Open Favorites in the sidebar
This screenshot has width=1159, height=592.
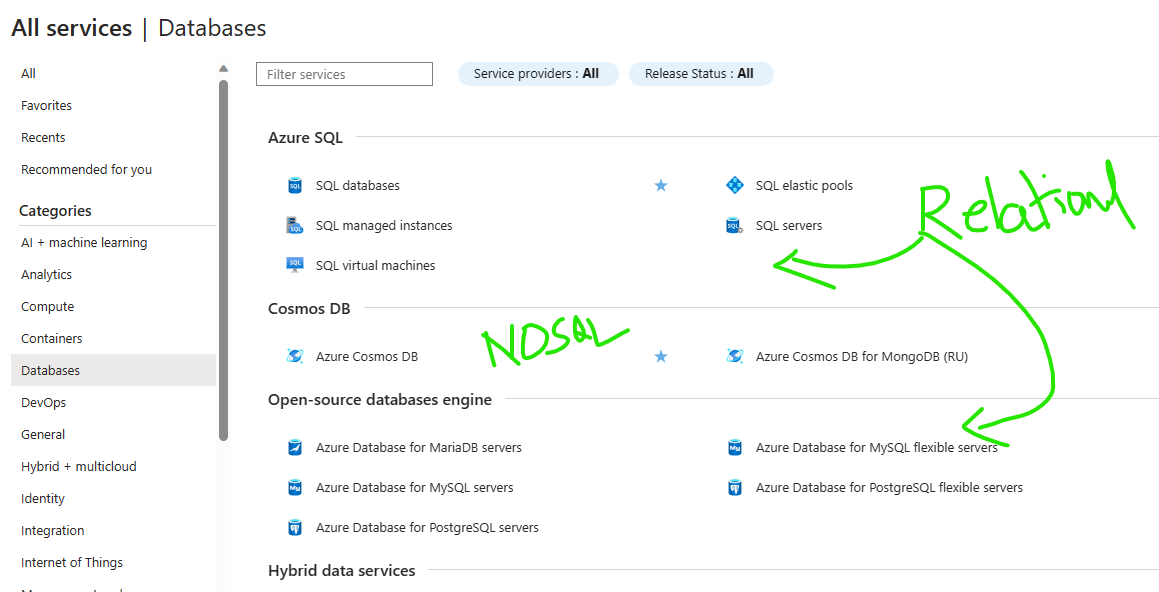[47, 106]
